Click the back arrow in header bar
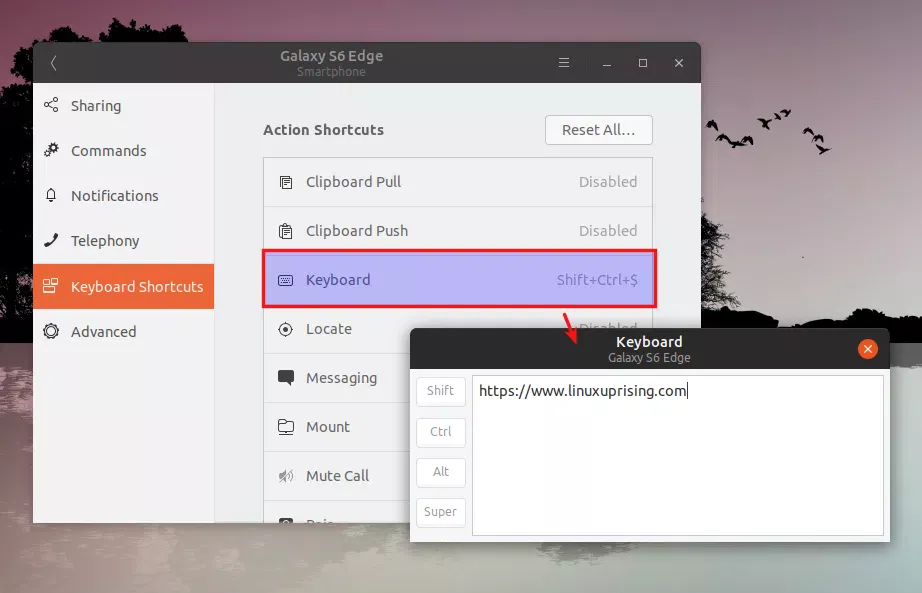Viewport: 922px width, 593px height. [53, 63]
